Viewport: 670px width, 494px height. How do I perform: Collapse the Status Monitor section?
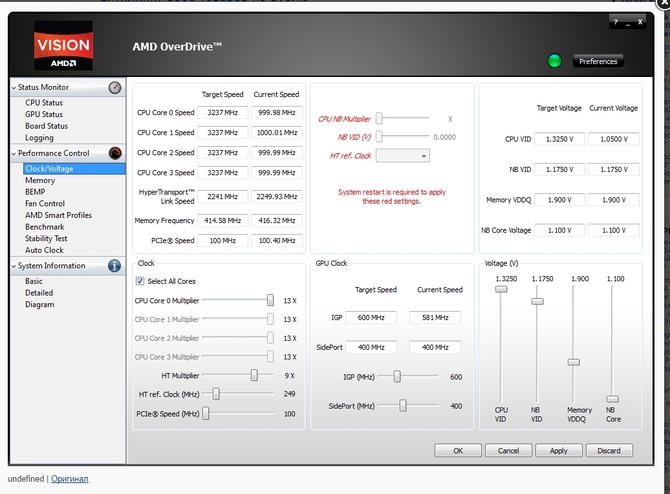pos(14,88)
